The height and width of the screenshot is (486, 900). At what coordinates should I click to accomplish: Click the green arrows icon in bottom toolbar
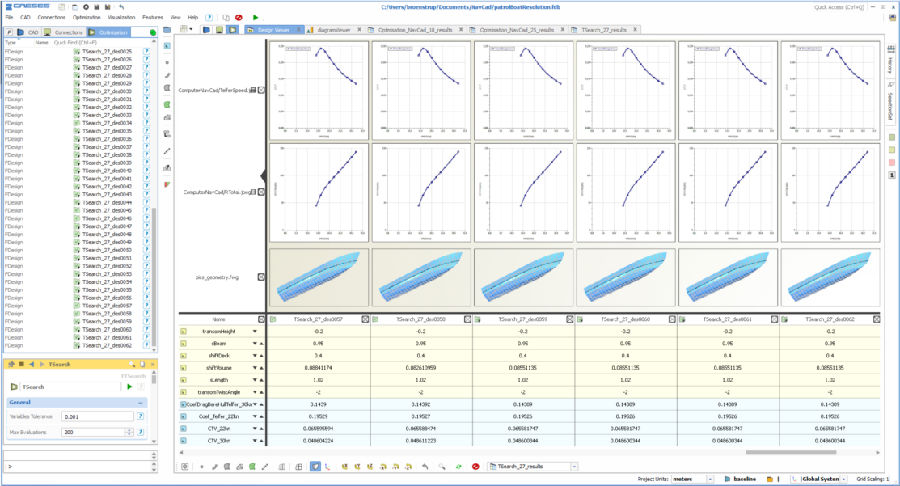click(459, 466)
